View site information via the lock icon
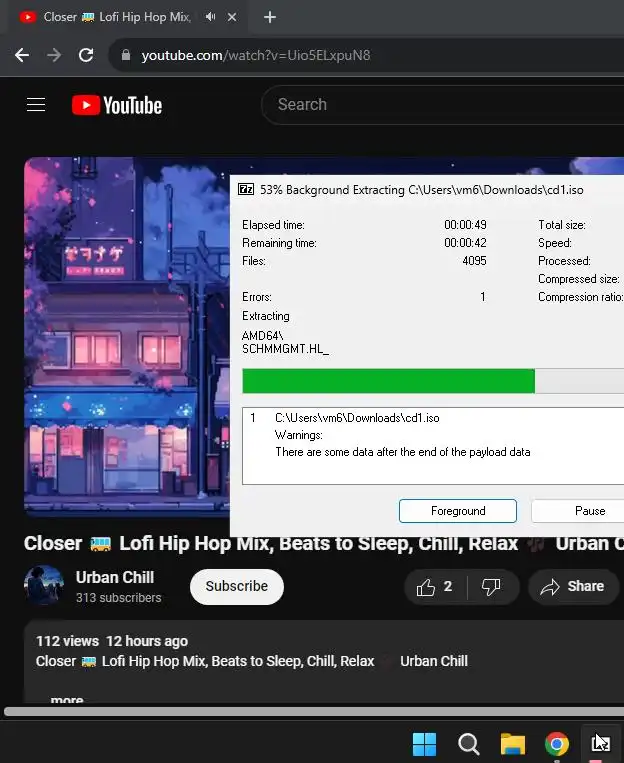 (126, 55)
